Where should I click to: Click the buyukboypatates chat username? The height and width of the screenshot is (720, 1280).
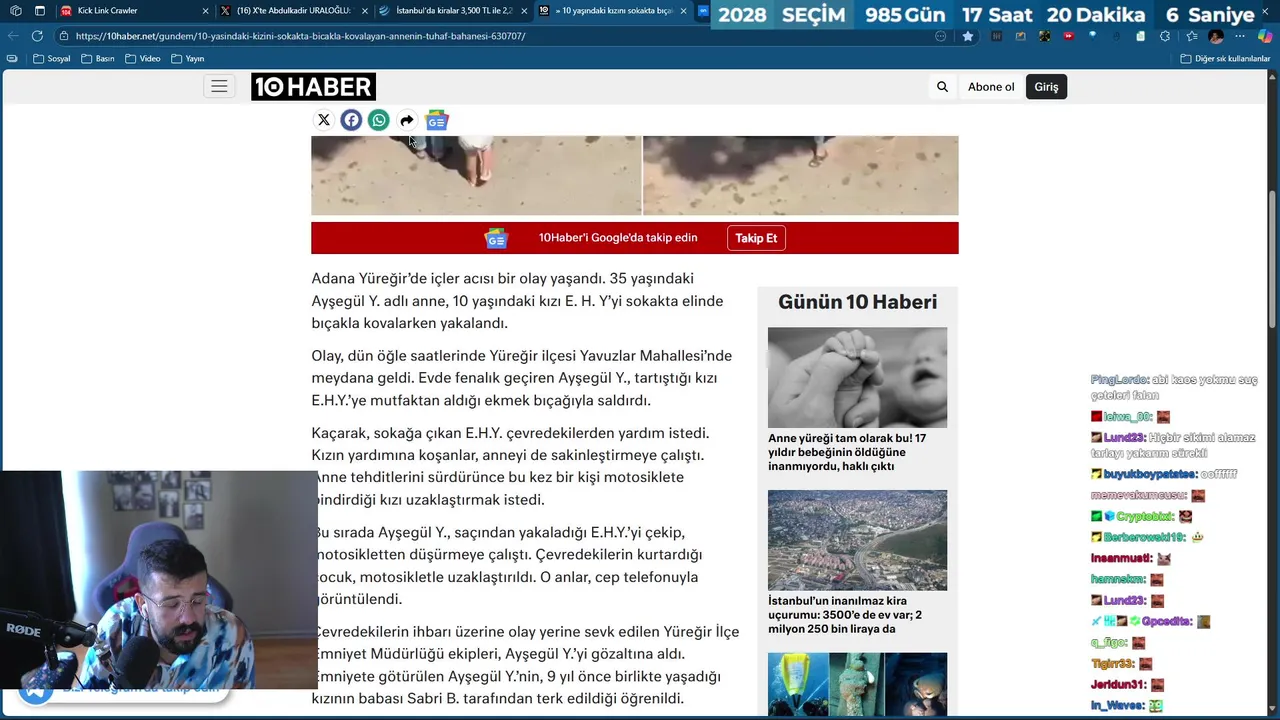coord(1150,474)
